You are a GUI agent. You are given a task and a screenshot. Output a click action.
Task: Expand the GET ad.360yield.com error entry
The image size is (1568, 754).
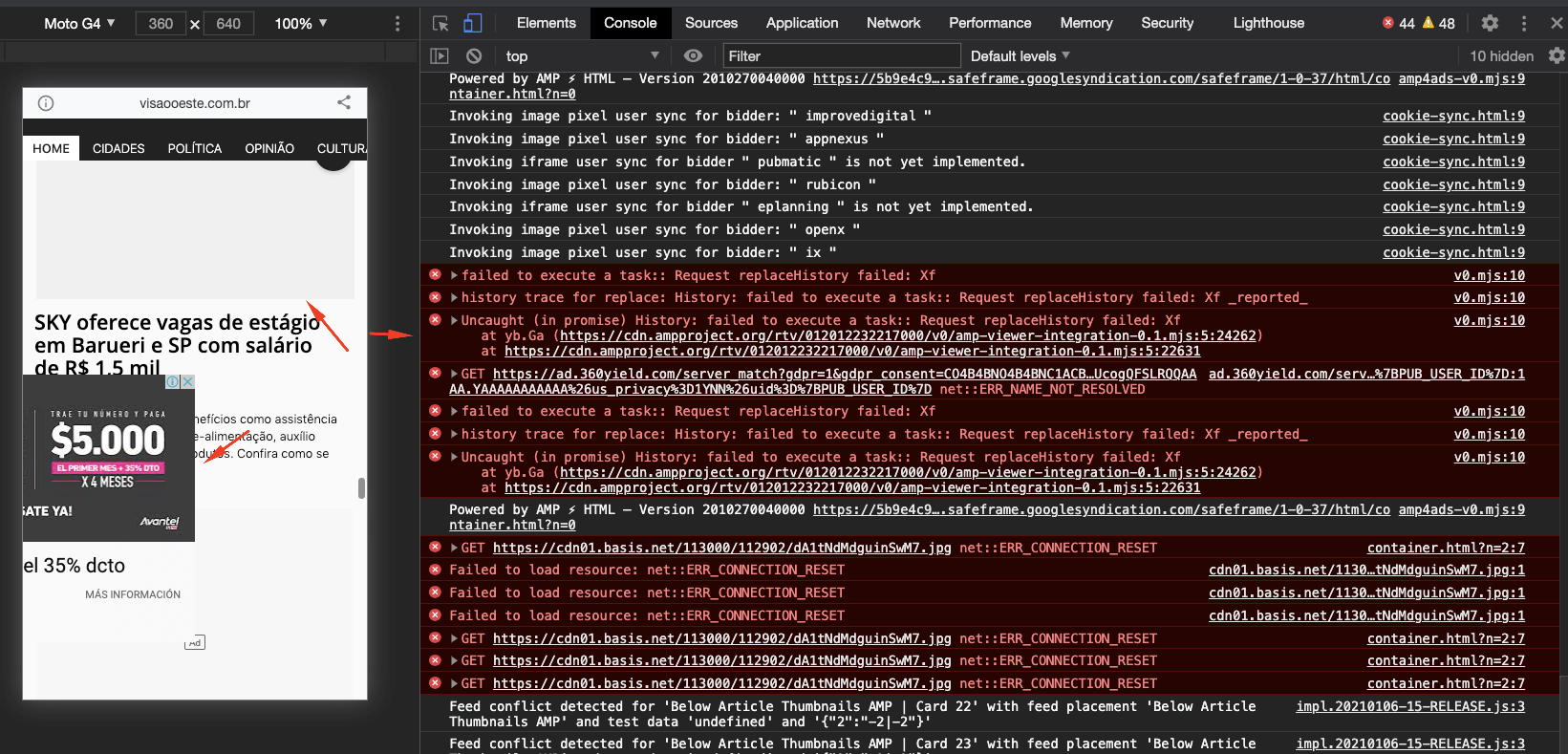coord(455,375)
